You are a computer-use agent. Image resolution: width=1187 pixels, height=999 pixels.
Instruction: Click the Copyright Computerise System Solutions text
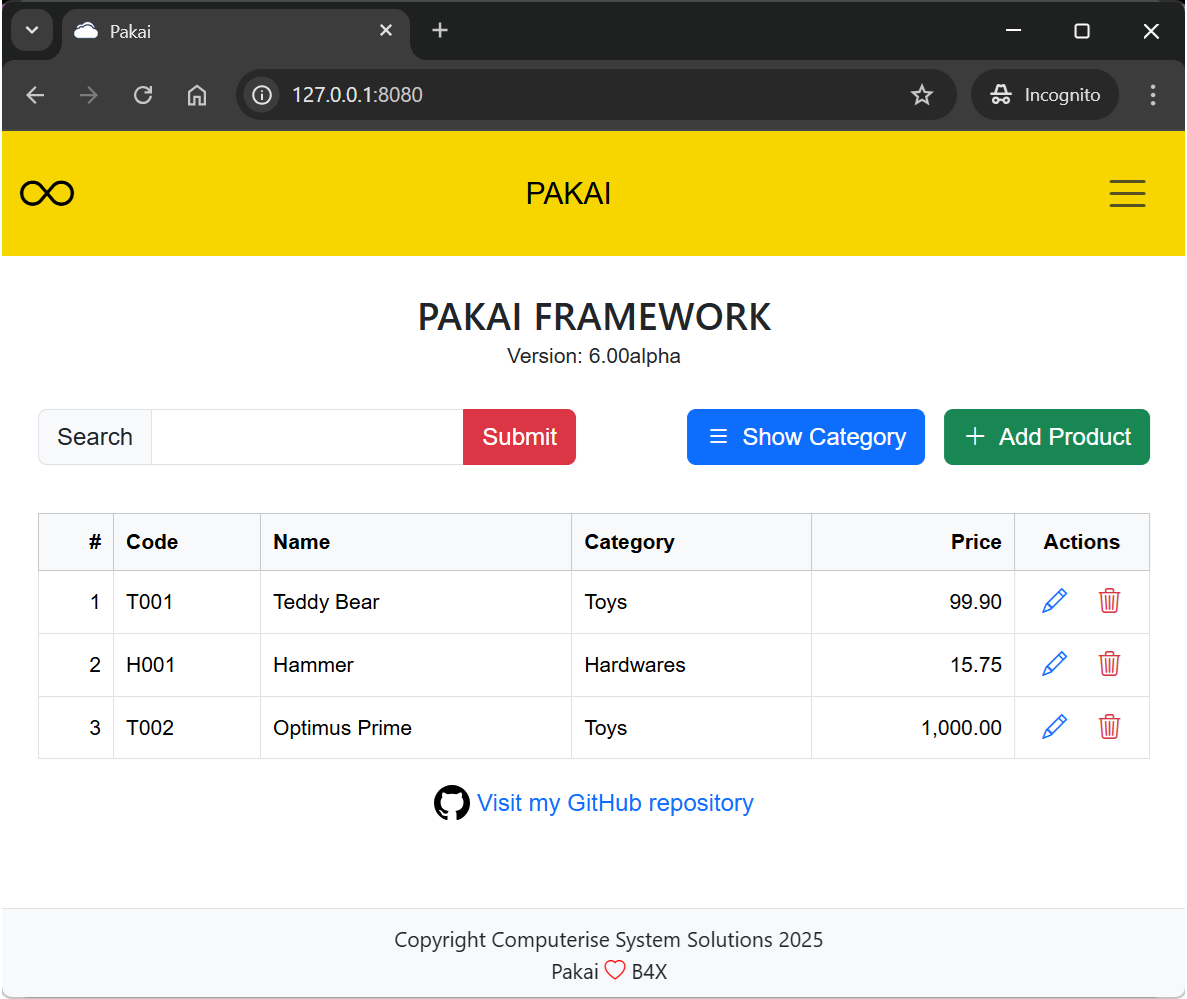pos(608,939)
